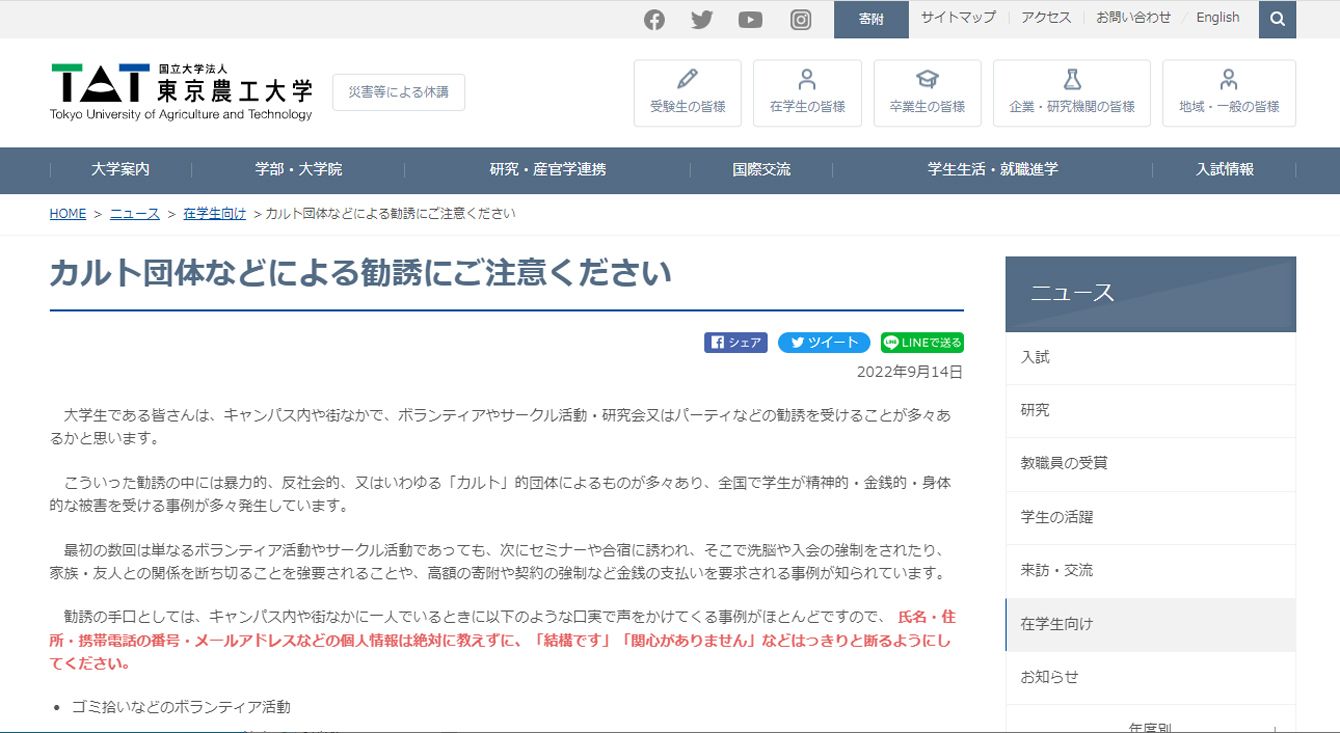Expand the 年度別 section in sidebar
Screen dimensions: 1340x733
[1150, 726]
